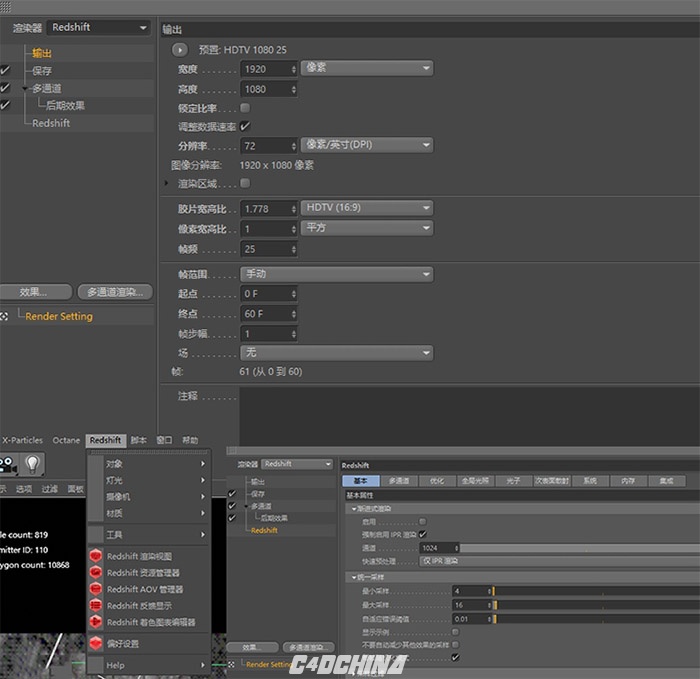Click the target icon beside Render Setting in Output window
Image resolution: width=700 pixels, height=679 pixels.
coord(4,317)
